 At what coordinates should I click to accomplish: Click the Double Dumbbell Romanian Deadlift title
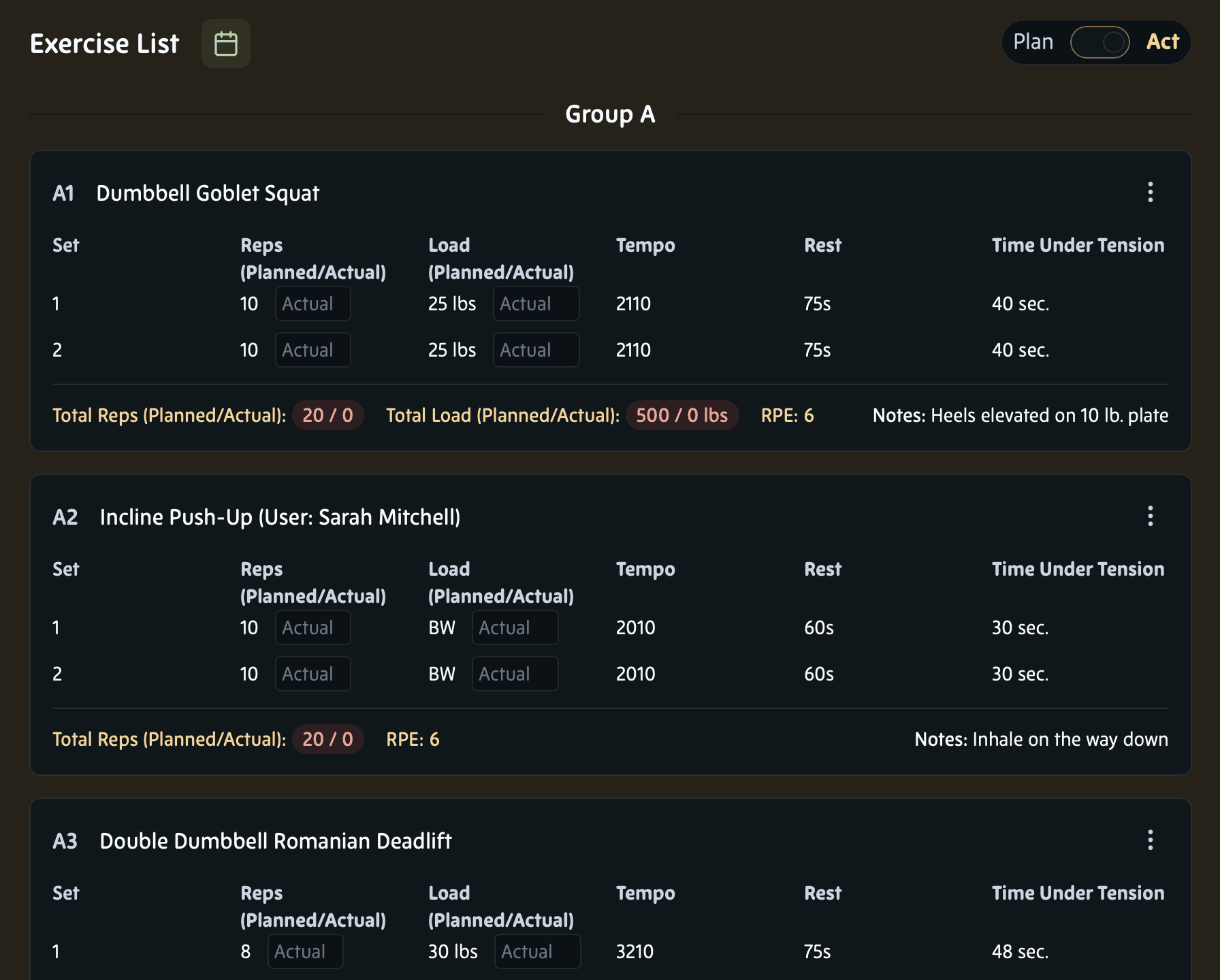click(x=276, y=841)
